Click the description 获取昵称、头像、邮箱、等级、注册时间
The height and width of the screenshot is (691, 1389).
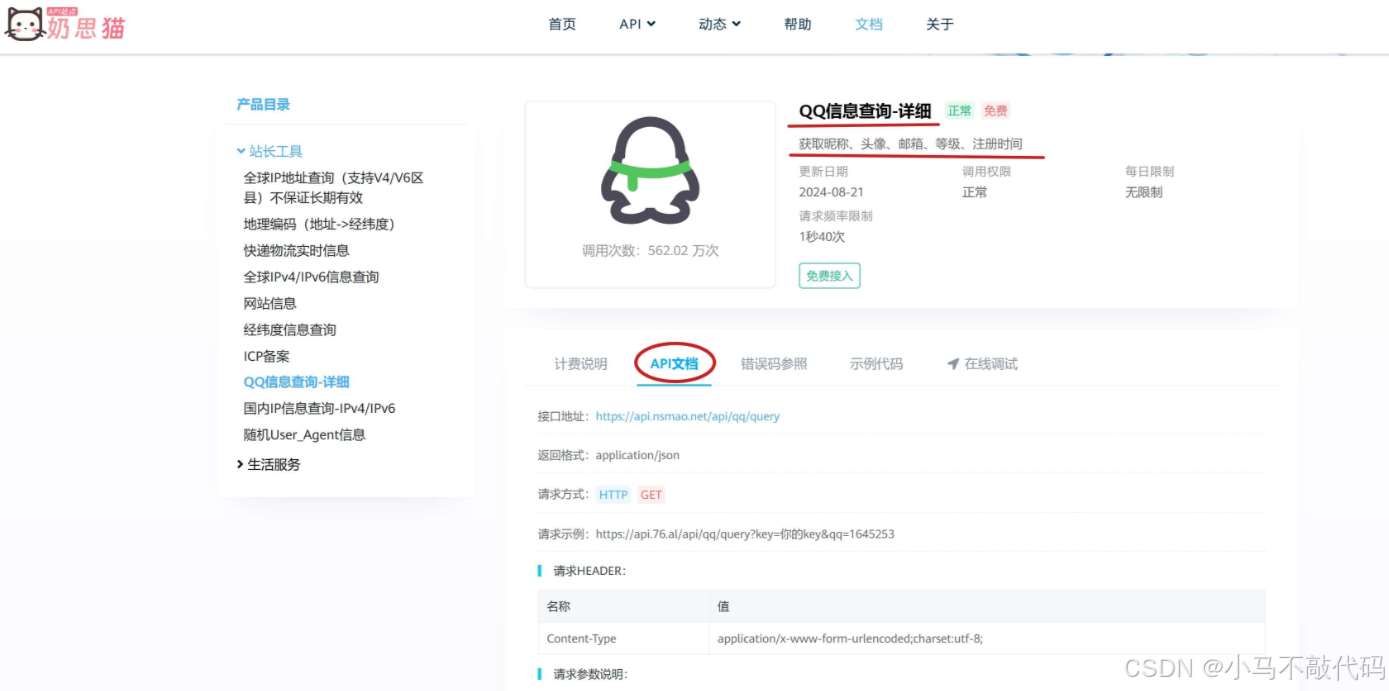(x=911, y=144)
